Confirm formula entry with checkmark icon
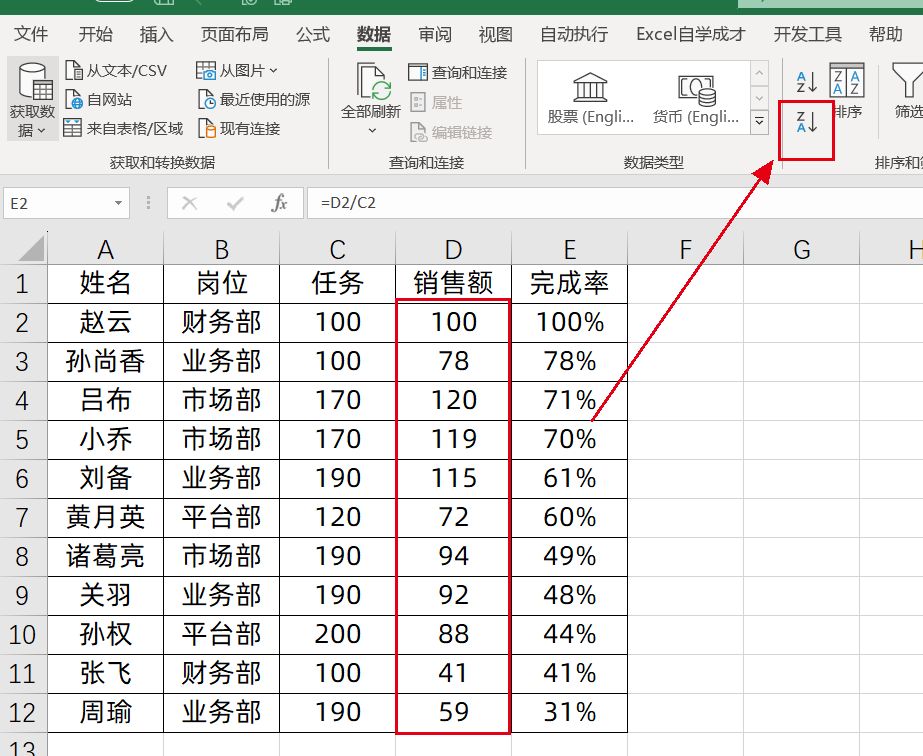 coord(235,203)
